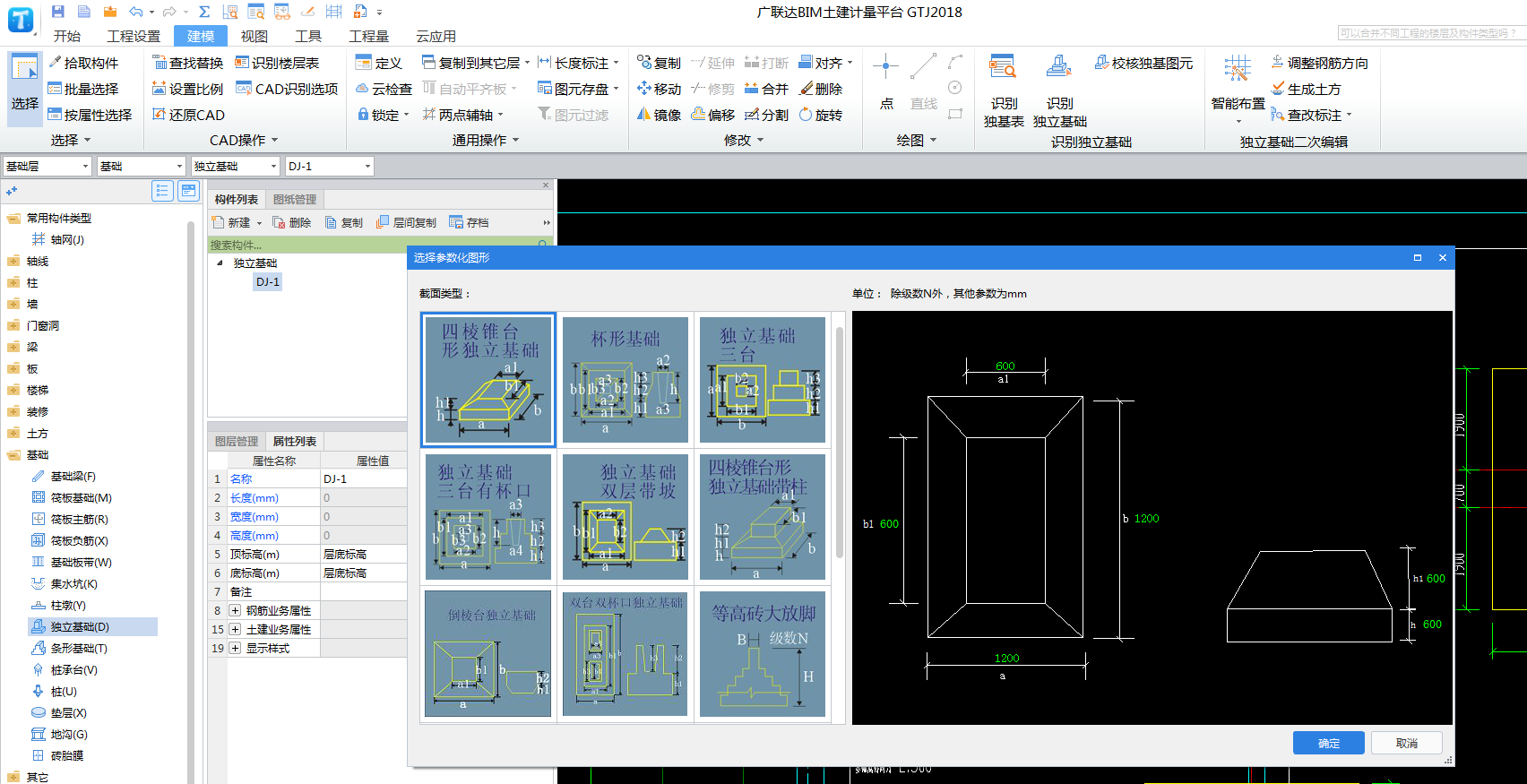Click 设置比例 set scale tool
The image size is (1527, 784).
tap(188, 89)
